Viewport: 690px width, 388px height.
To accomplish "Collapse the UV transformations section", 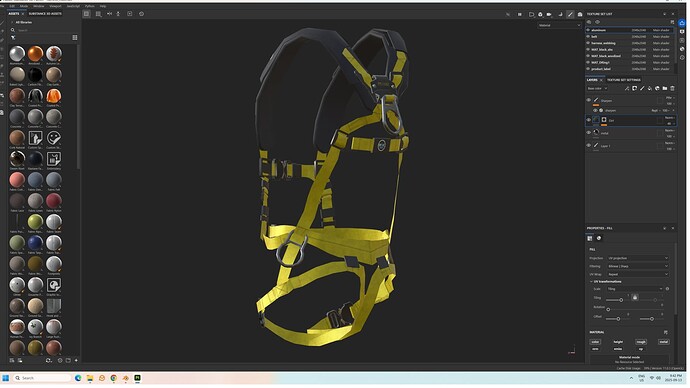I will point(591,282).
